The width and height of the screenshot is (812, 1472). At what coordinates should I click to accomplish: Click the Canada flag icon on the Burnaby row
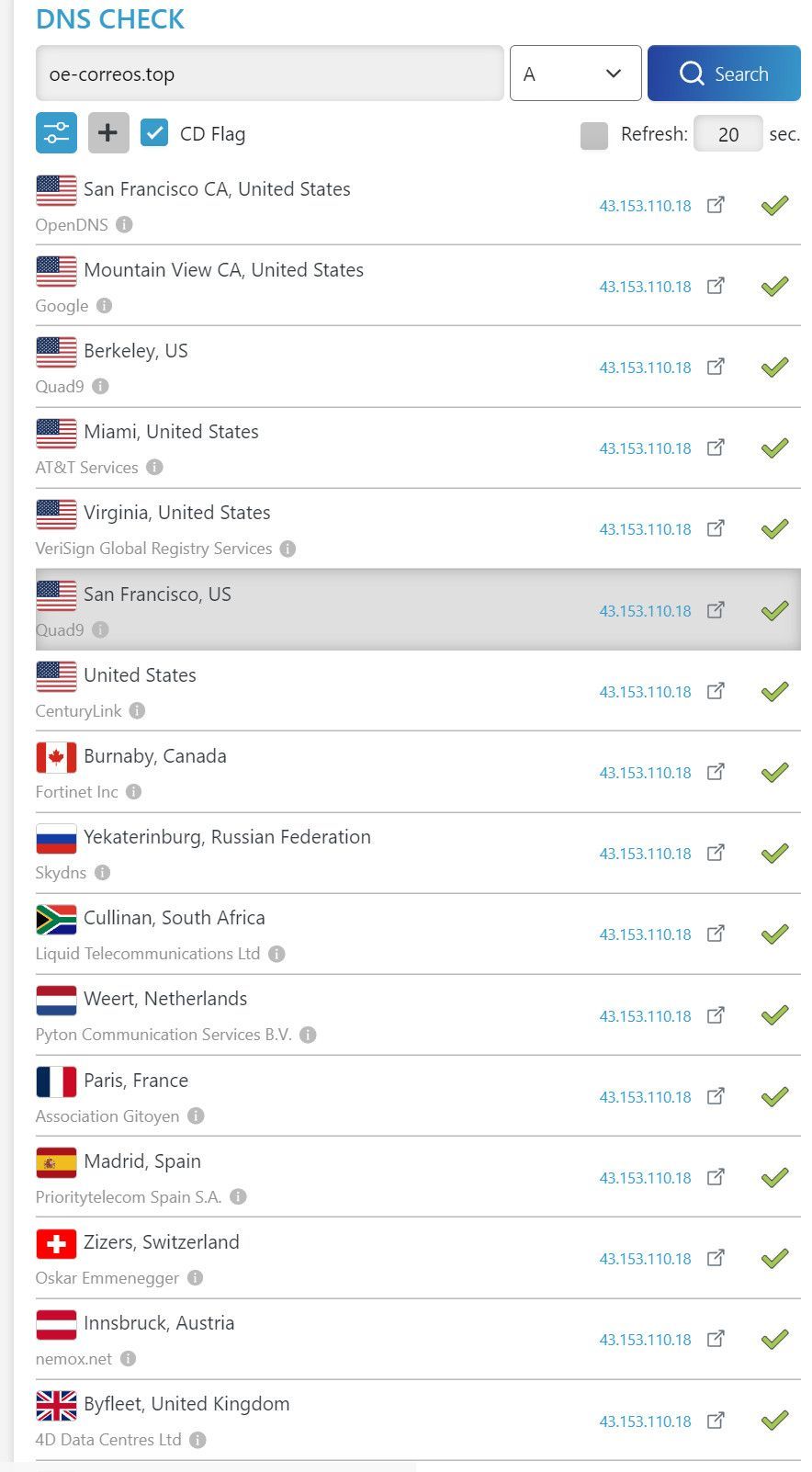[x=56, y=758]
